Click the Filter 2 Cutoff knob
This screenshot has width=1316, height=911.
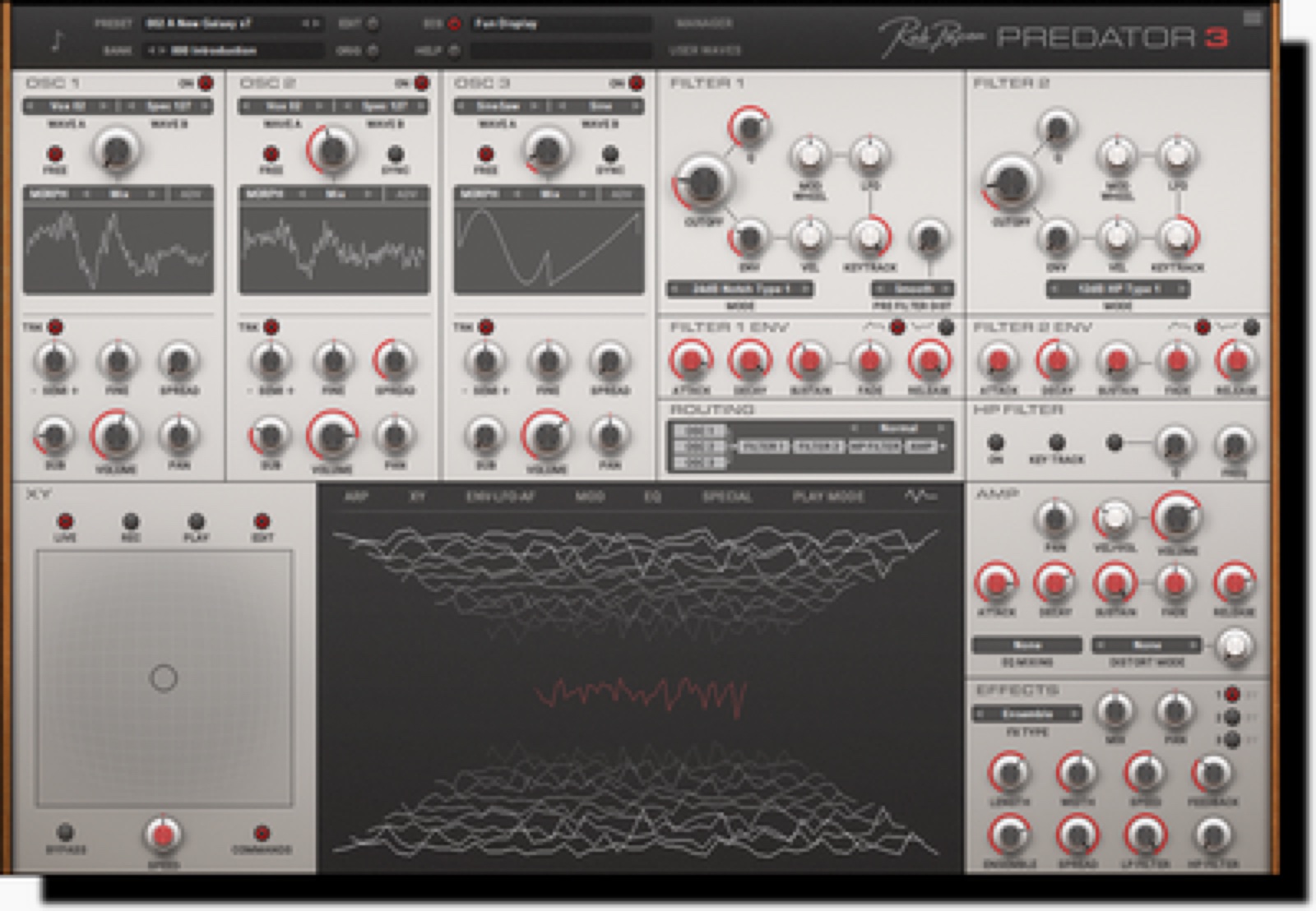pos(1011,182)
